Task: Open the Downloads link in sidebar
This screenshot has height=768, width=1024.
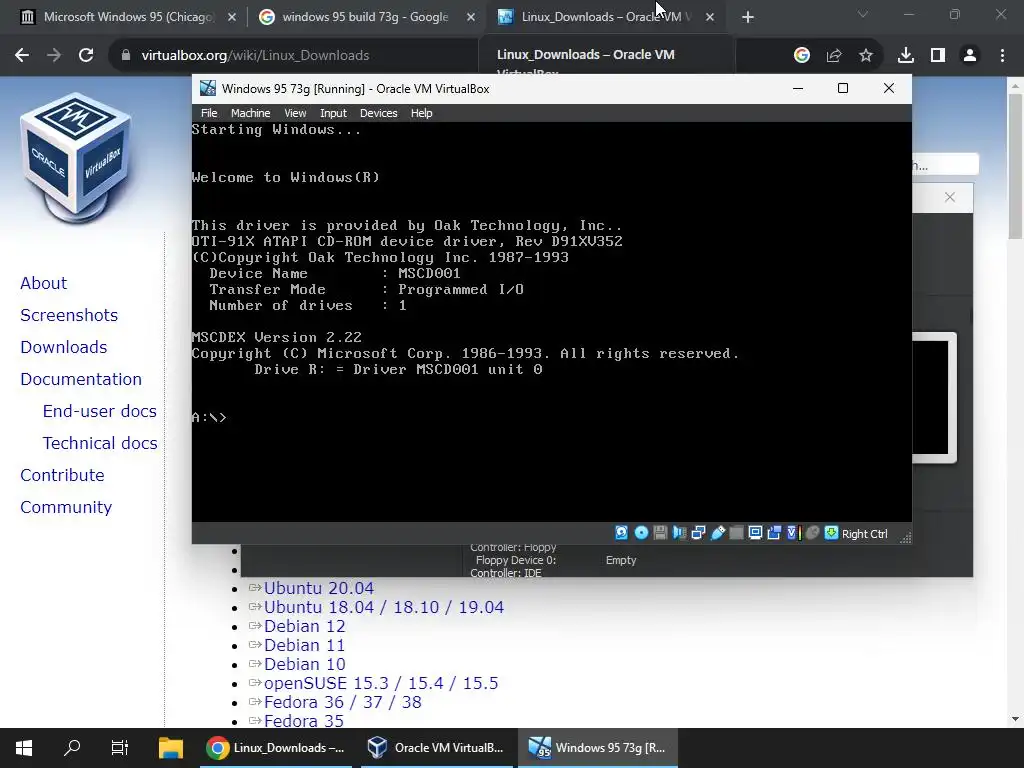Action: point(63,347)
